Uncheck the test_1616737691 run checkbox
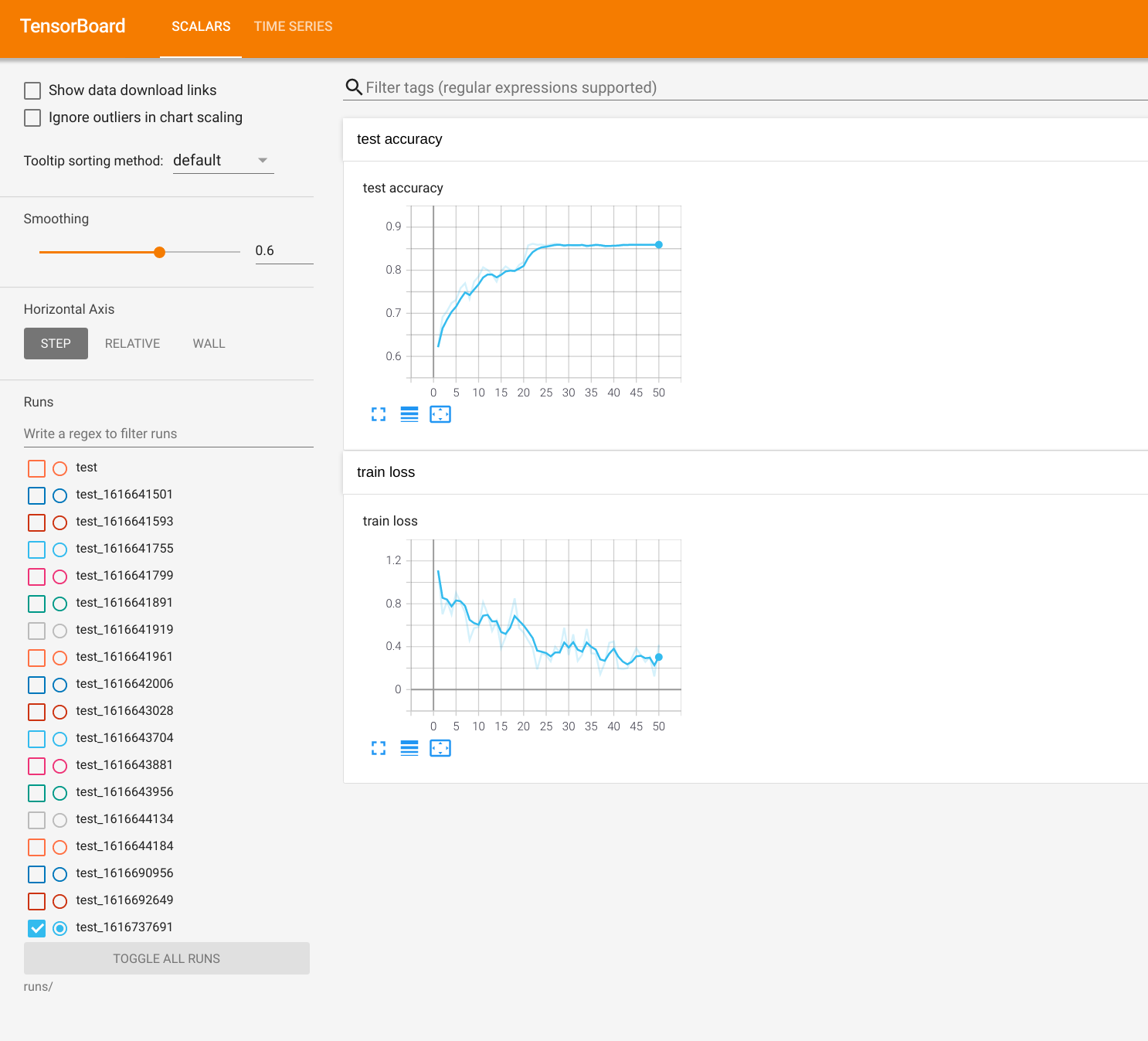The image size is (1148, 1041). tap(36, 928)
